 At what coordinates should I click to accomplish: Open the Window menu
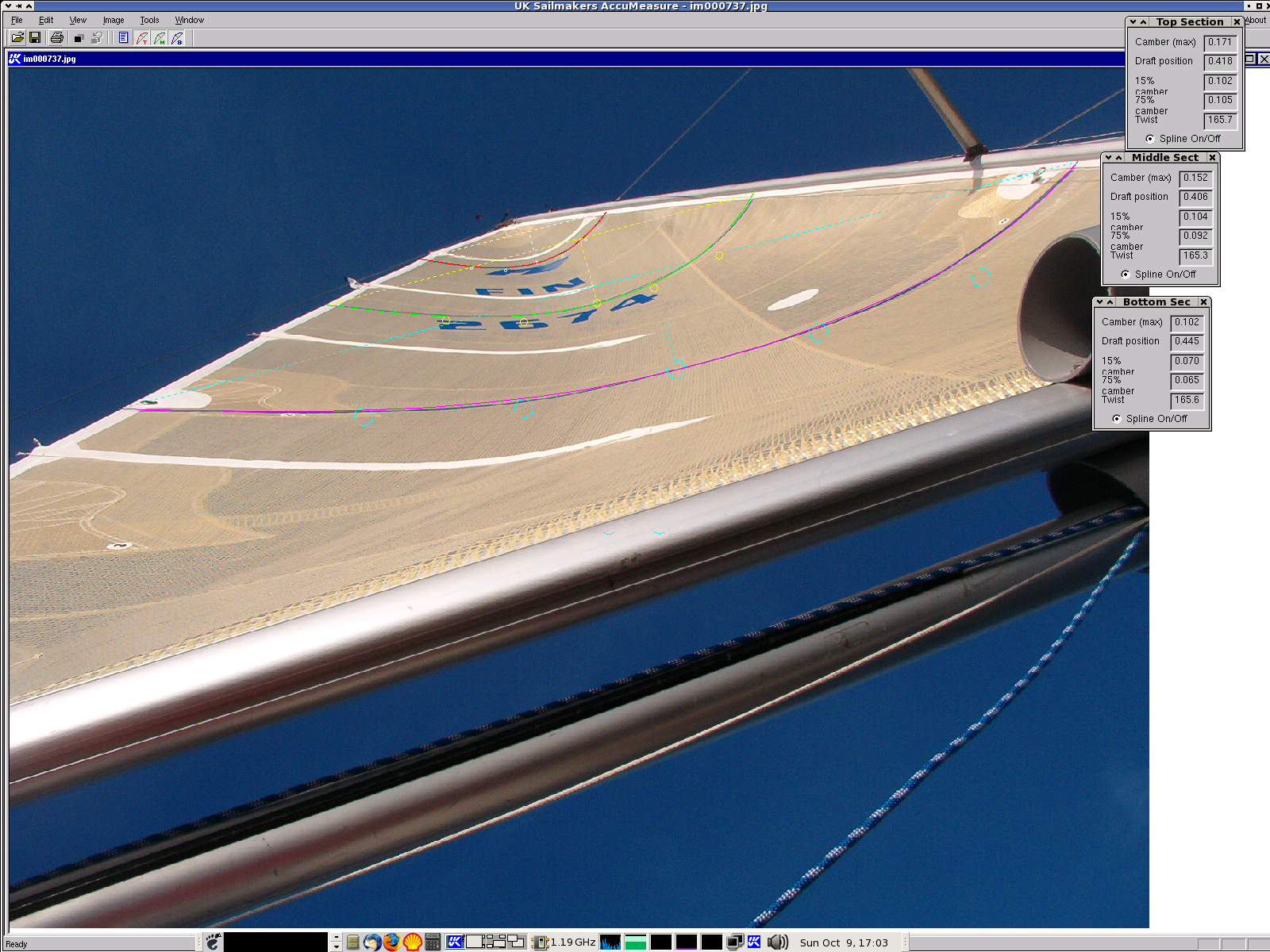(189, 21)
